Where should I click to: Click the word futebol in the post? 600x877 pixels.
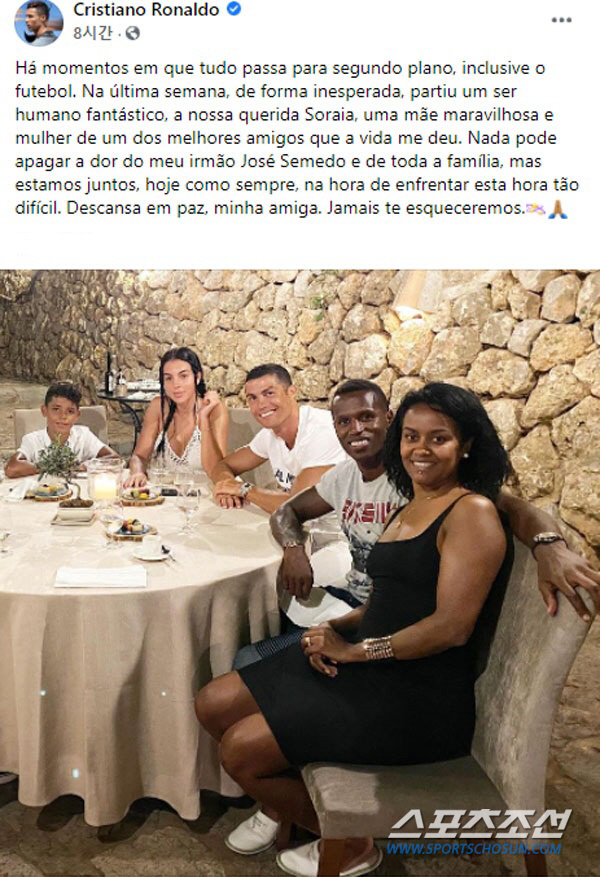point(43,91)
